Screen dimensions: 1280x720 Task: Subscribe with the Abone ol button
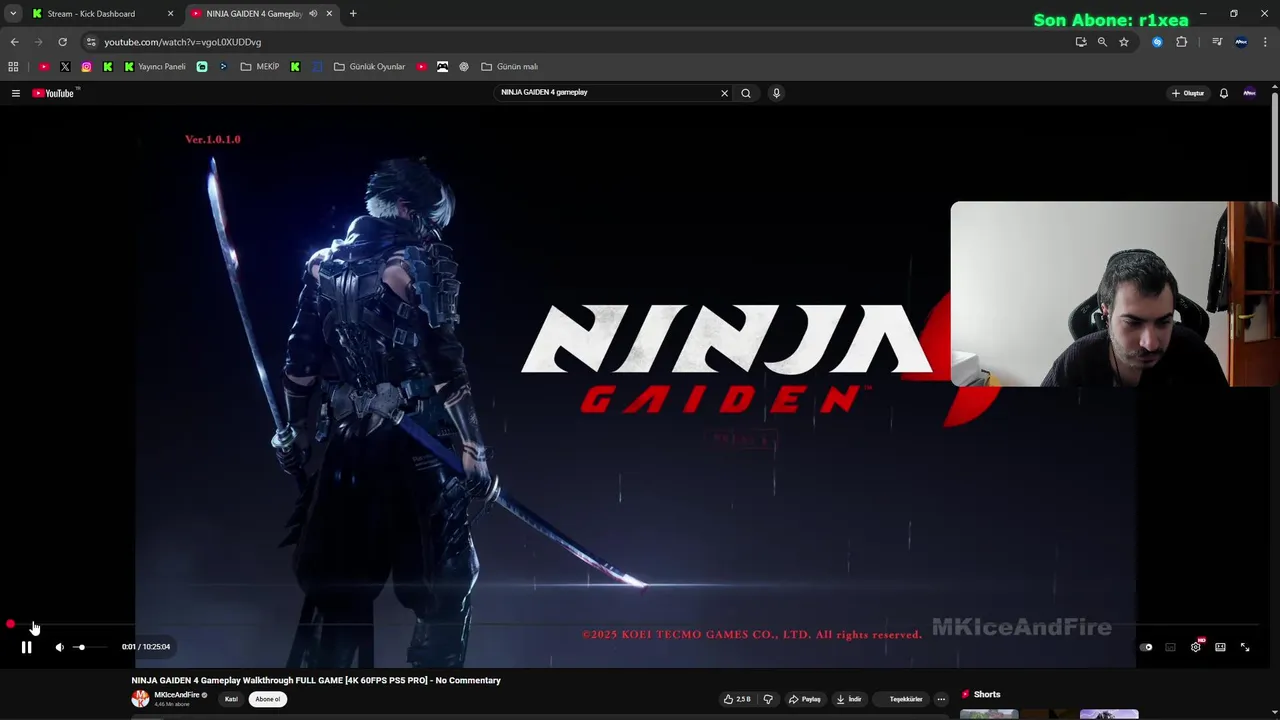pos(268,699)
